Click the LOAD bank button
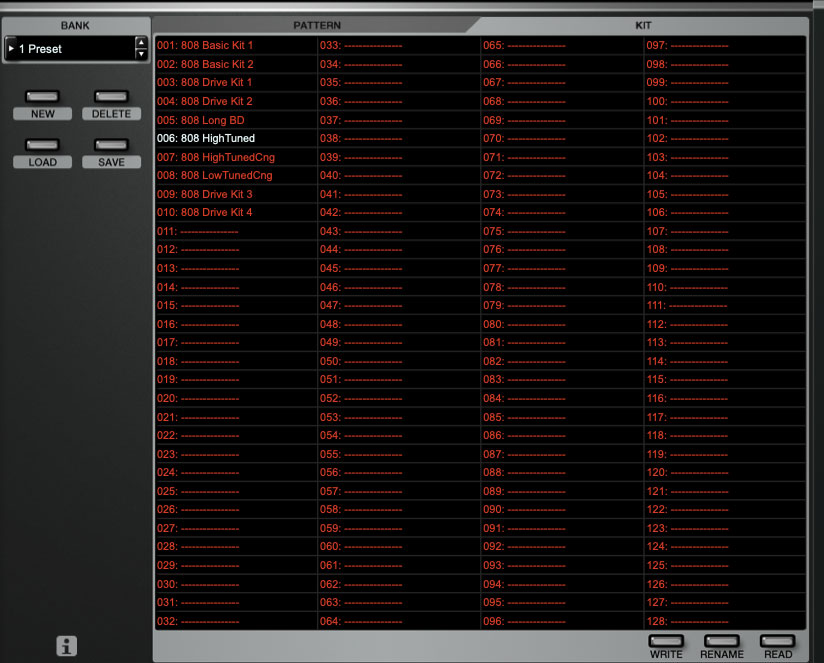This screenshot has width=824, height=663. point(43,145)
